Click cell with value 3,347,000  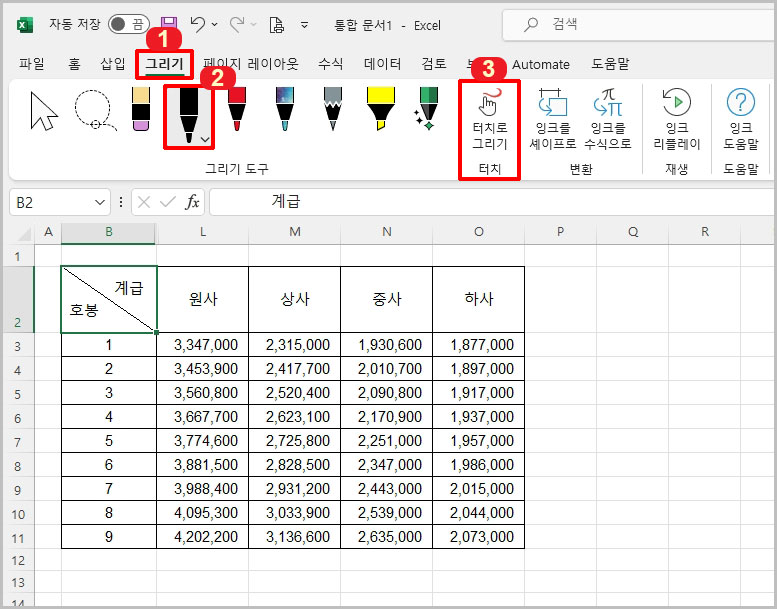pos(203,345)
